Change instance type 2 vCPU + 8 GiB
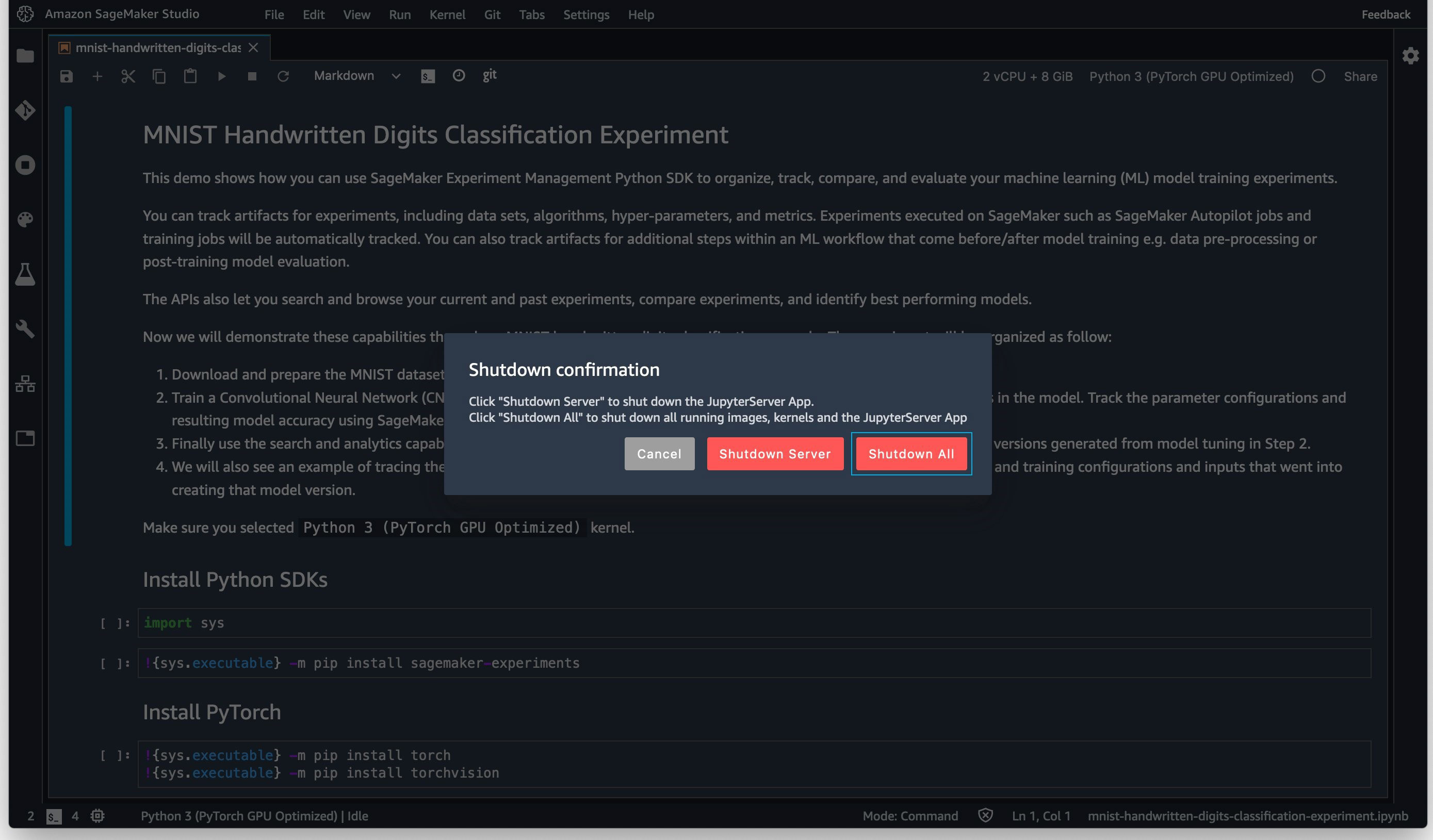Image resolution: width=1433 pixels, height=840 pixels. 1027,77
